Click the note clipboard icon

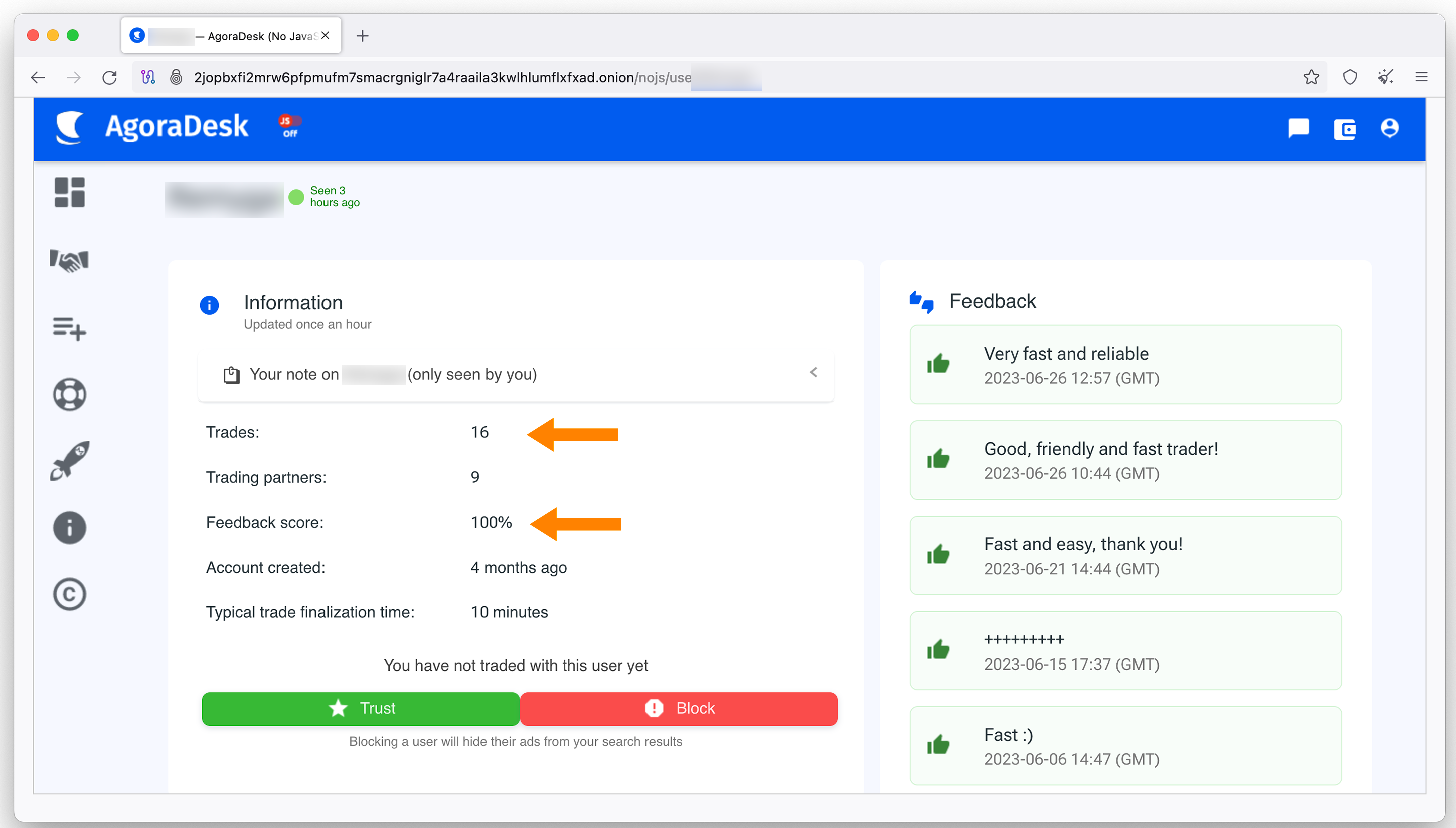coord(231,375)
